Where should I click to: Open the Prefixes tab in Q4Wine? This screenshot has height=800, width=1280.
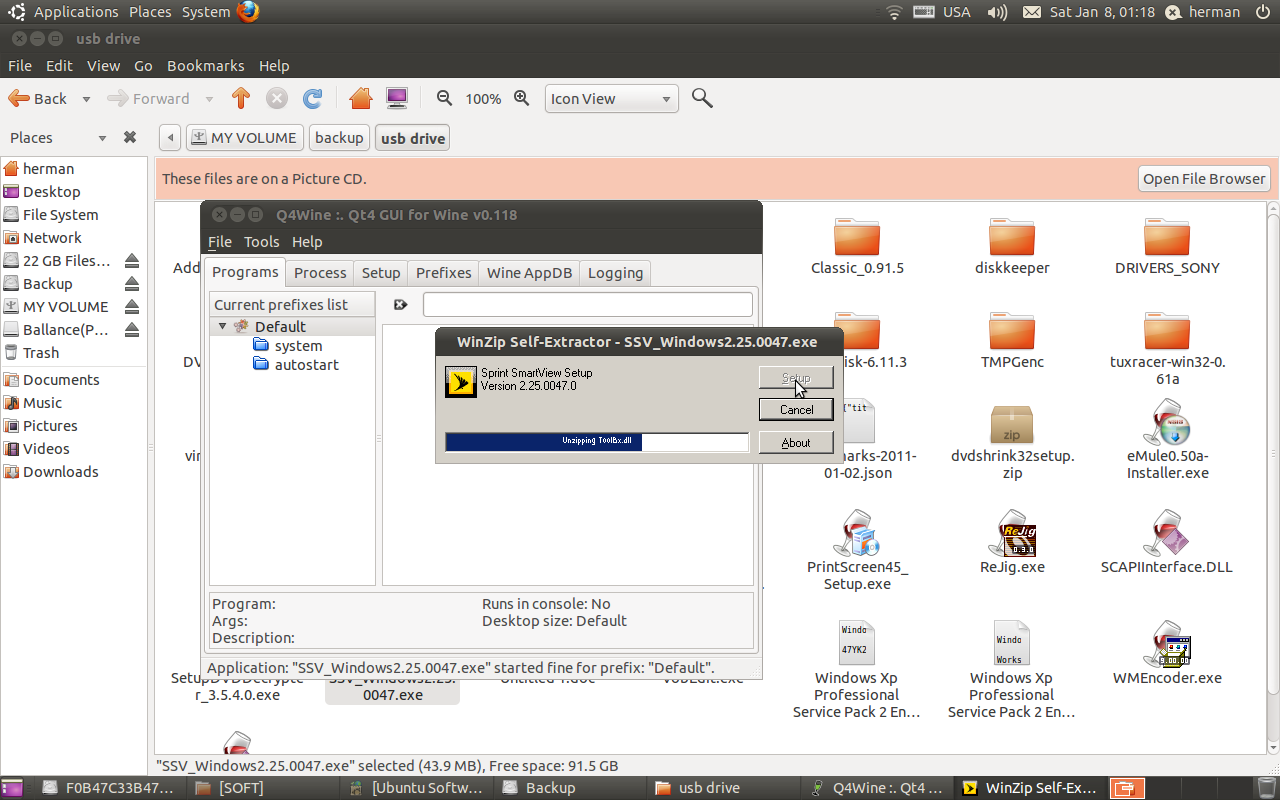pos(443,272)
